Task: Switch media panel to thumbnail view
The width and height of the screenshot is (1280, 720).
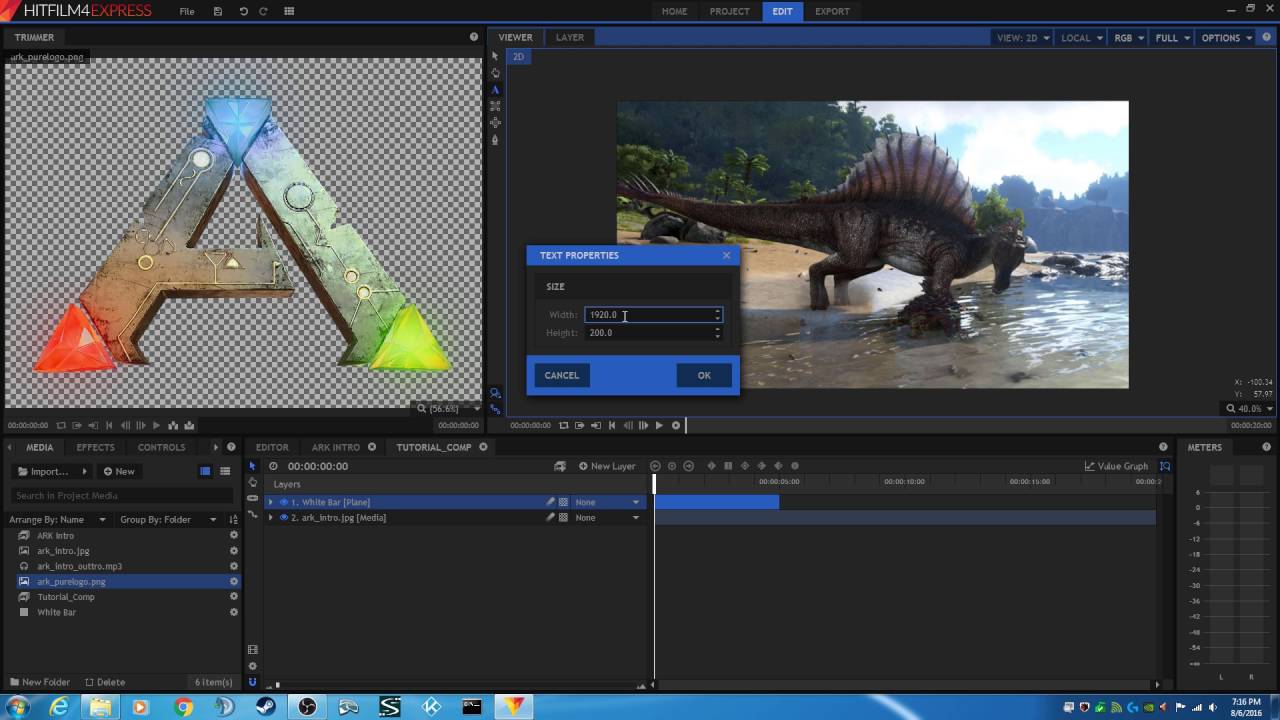Action: coord(205,471)
